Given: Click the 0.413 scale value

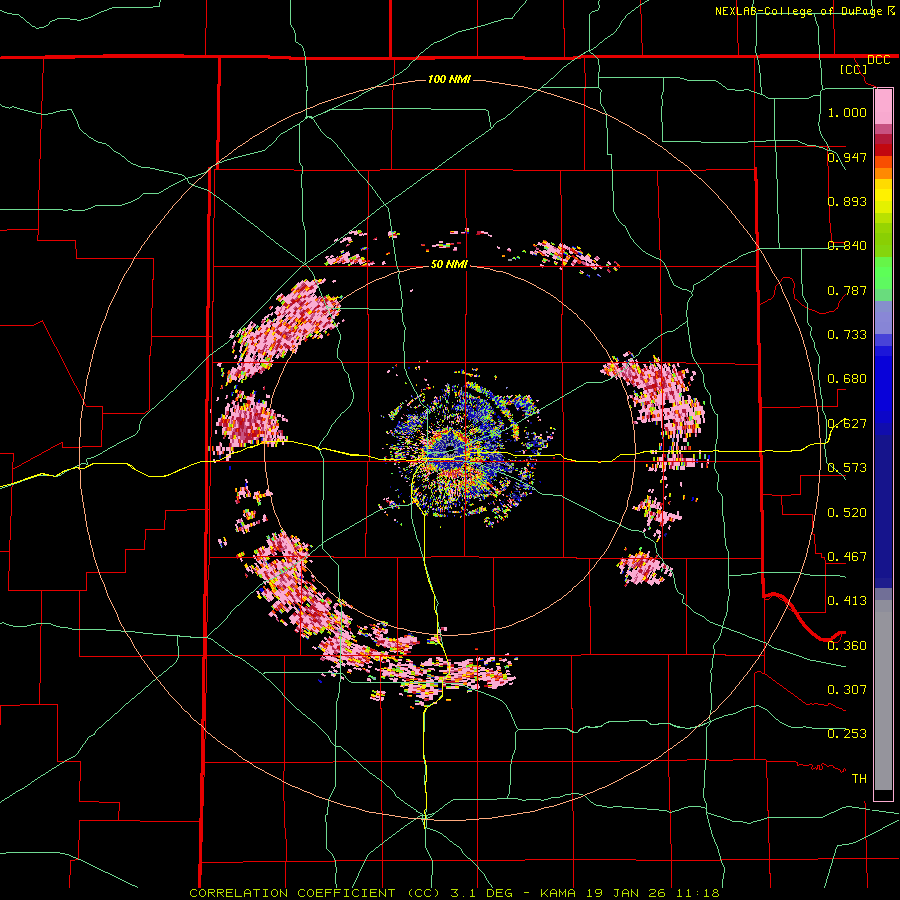Looking at the screenshot, I should tap(847, 601).
